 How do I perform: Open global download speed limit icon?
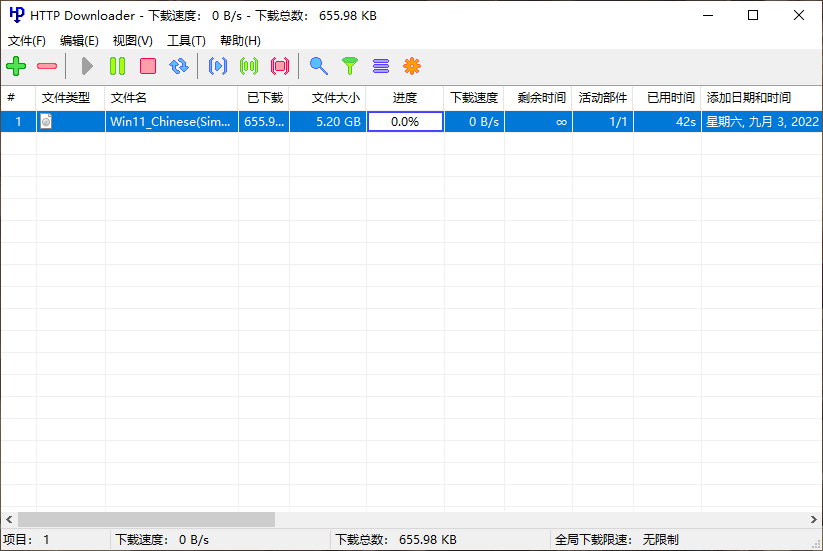pos(381,66)
